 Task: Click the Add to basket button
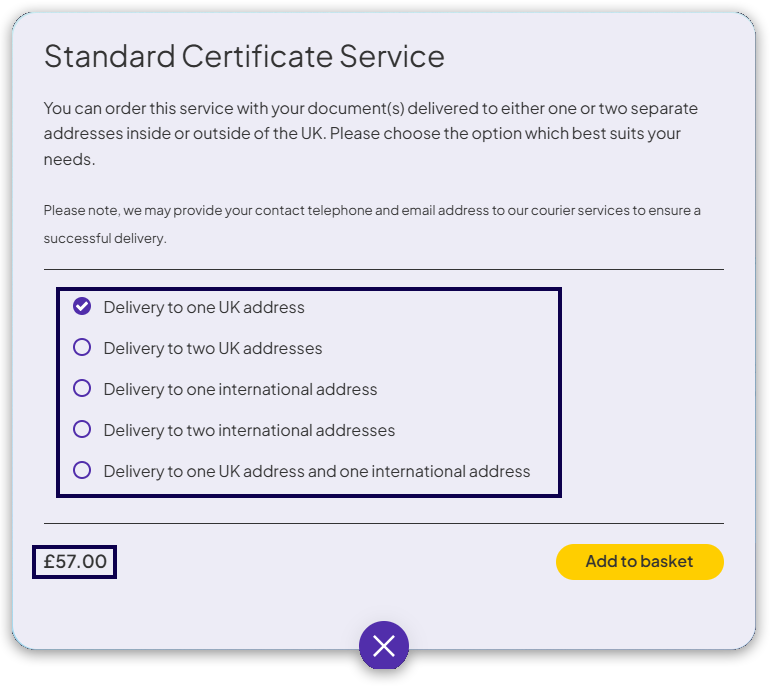point(639,562)
